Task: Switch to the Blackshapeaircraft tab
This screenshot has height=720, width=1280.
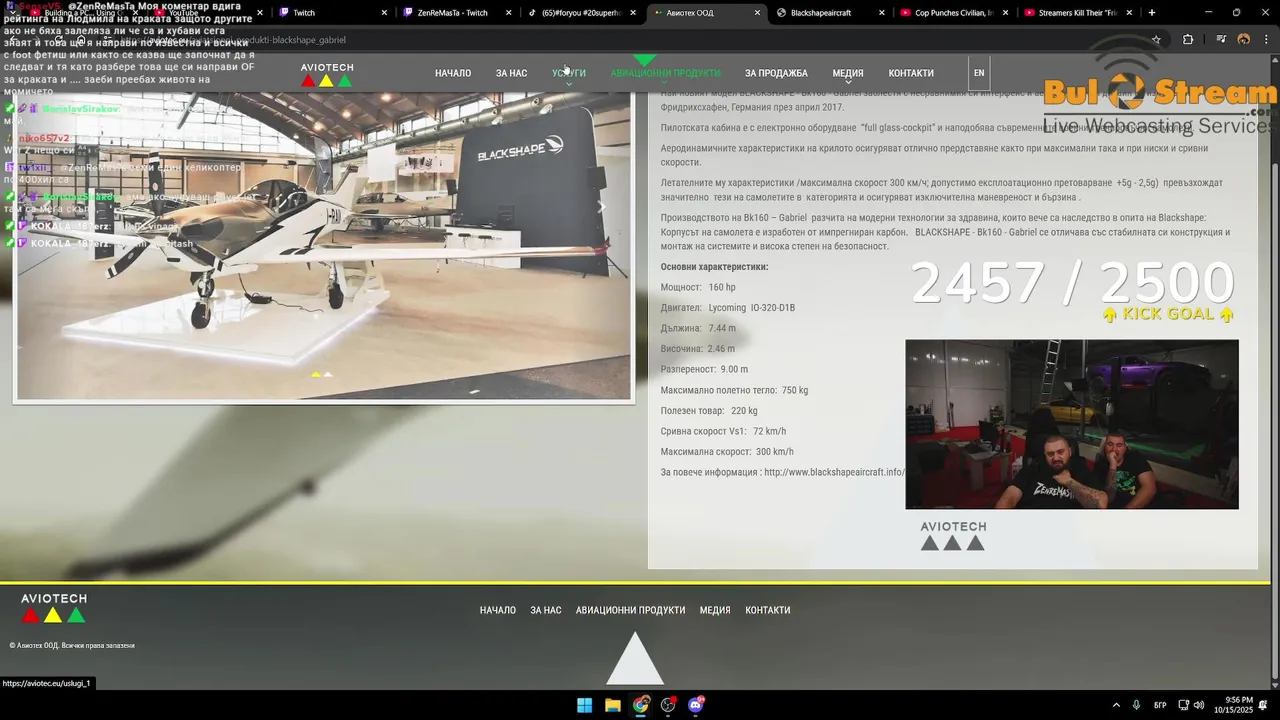Action: [x=828, y=13]
